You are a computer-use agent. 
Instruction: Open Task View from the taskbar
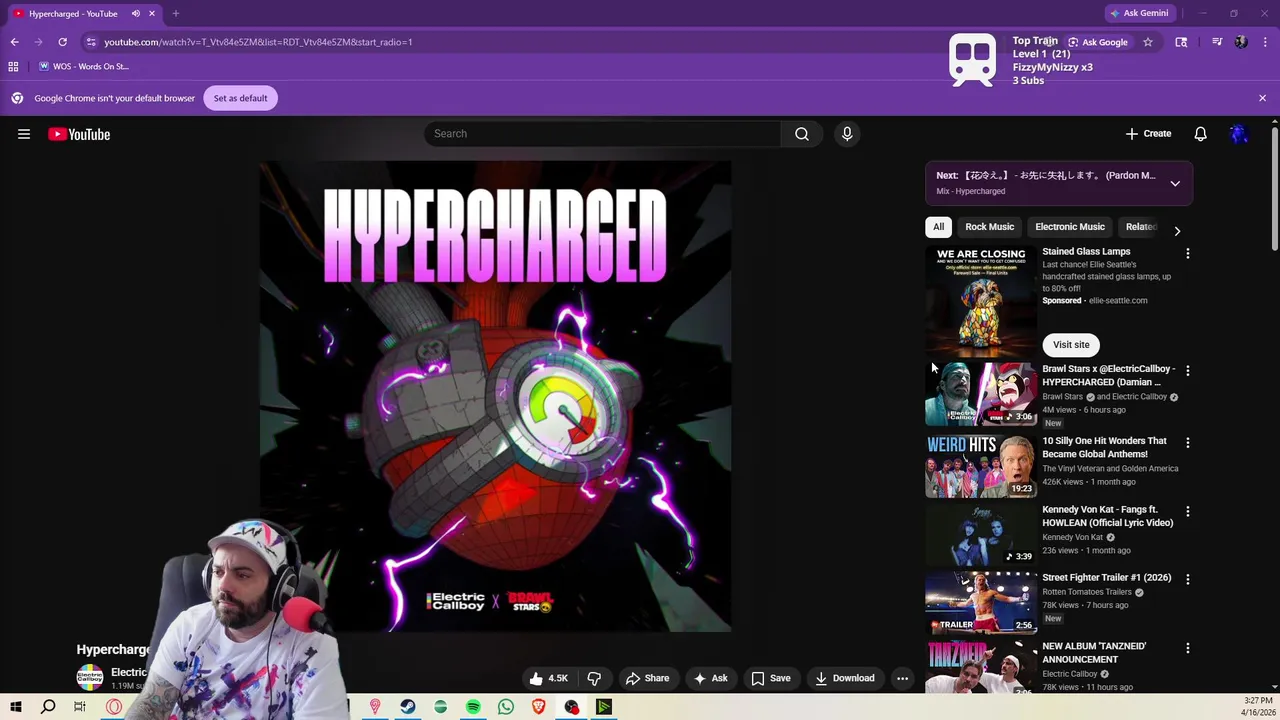tap(80, 707)
